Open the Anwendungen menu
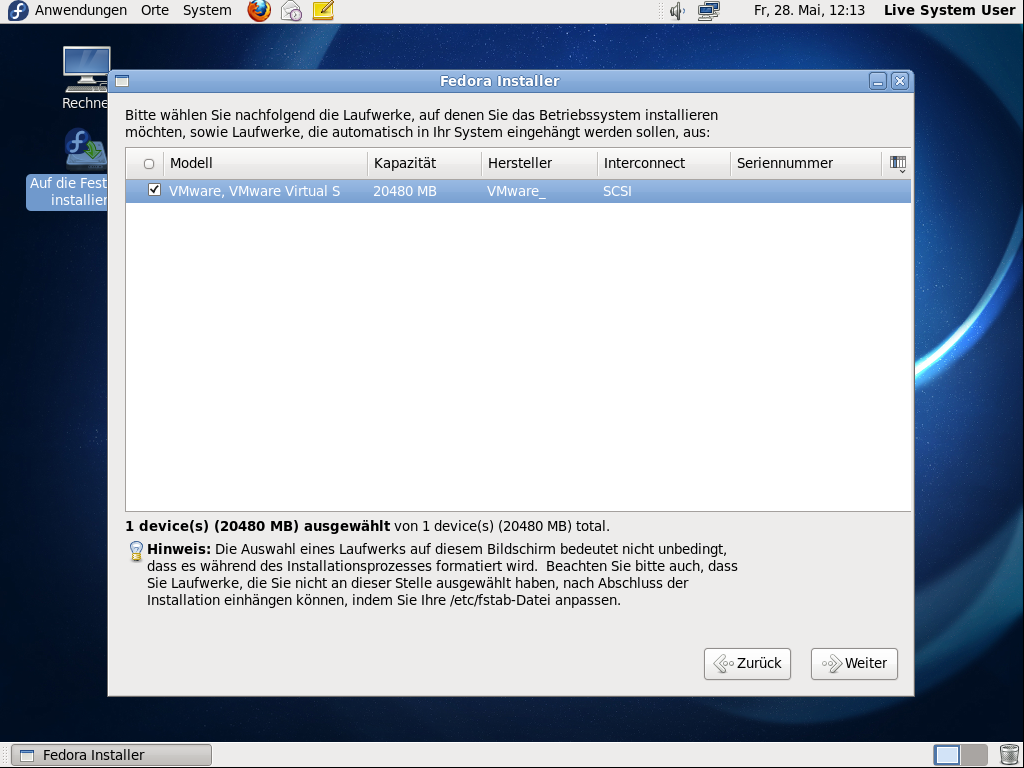Screen dimensions: 1024x768 click(x=81, y=10)
